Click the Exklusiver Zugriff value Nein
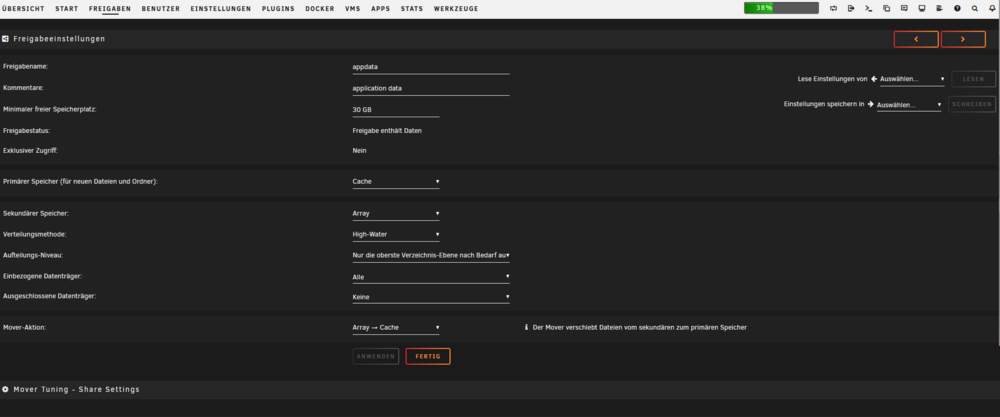 point(360,150)
